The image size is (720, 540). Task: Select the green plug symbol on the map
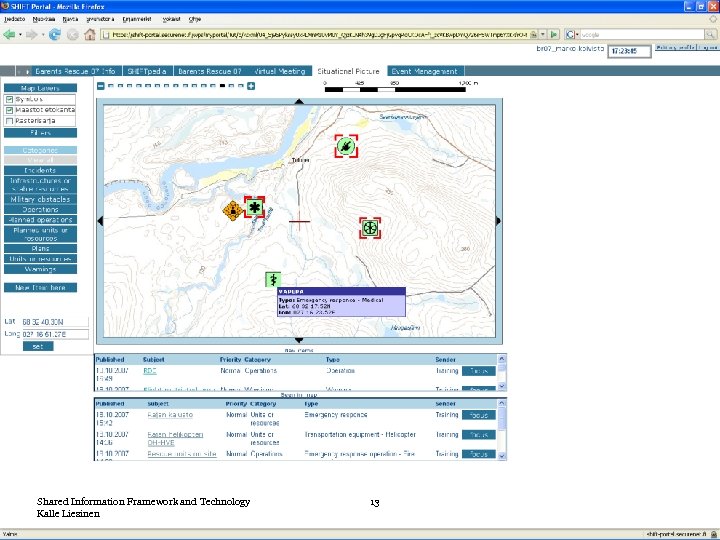tap(346, 146)
